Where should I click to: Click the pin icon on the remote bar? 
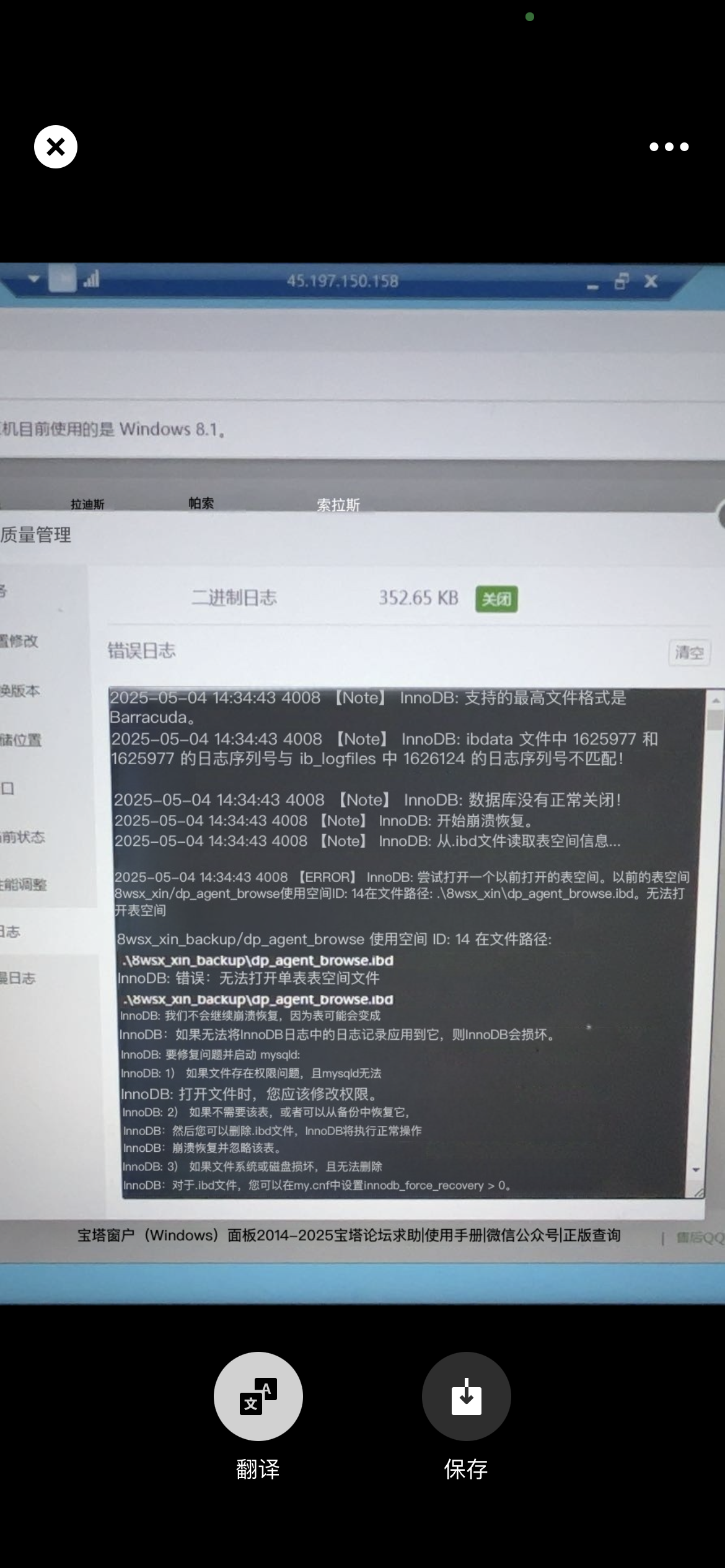[62, 279]
